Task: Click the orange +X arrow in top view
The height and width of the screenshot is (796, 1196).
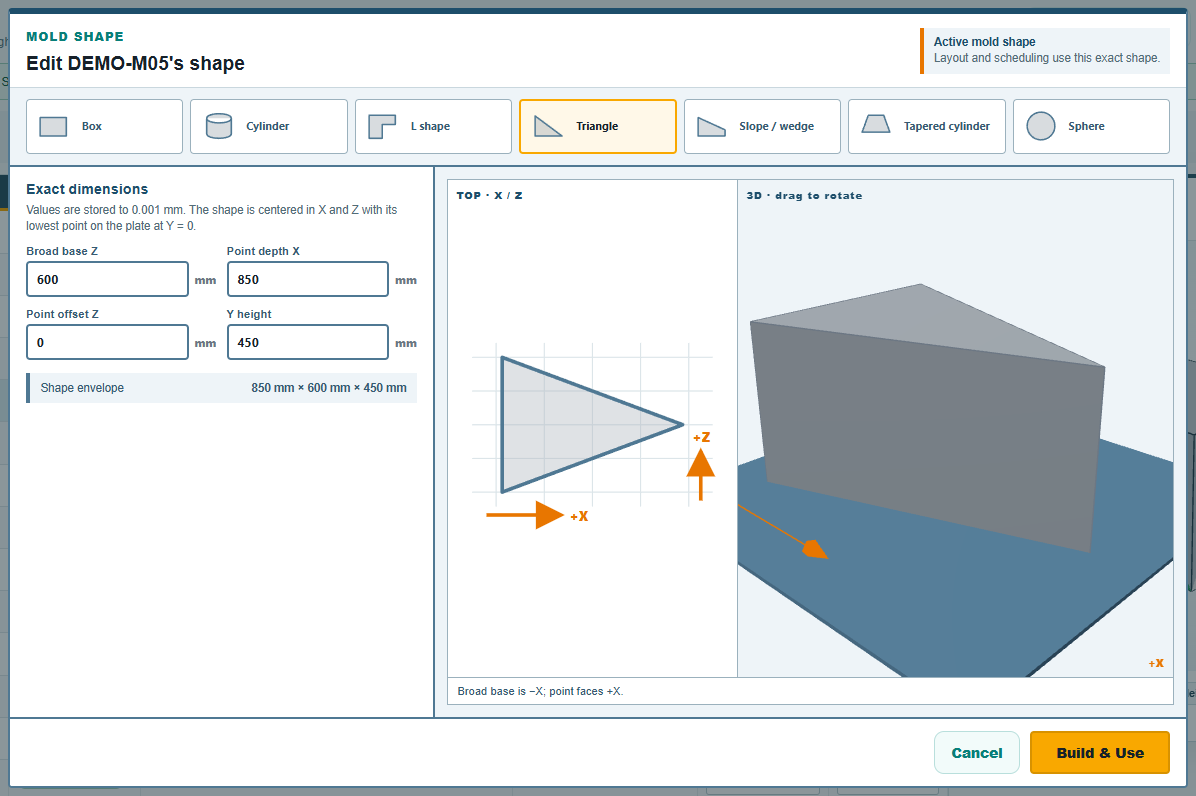Action: pyautogui.click(x=526, y=515)
